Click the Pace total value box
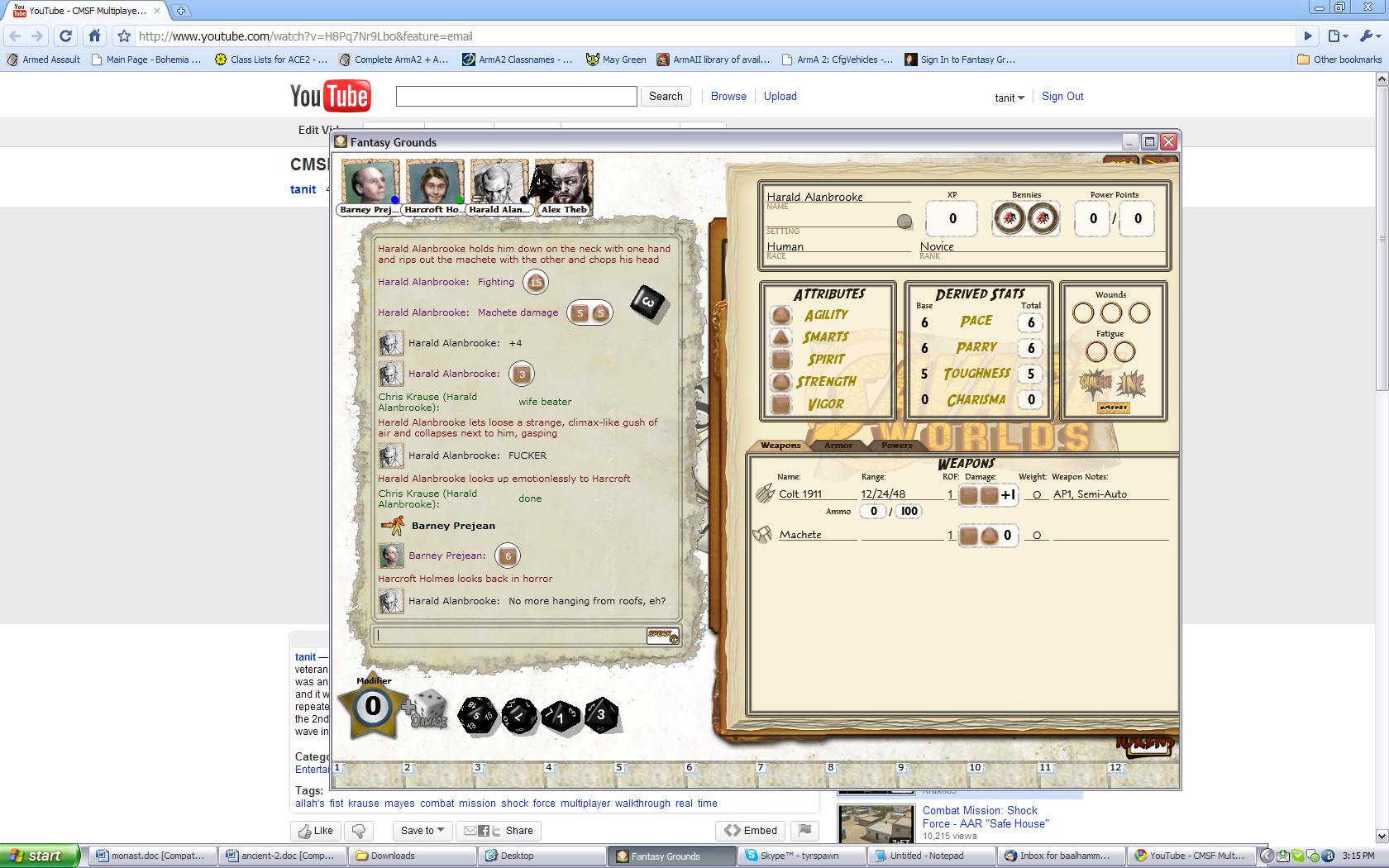1389x868 pixels. pyautogui.click(x=1031, y=322)
